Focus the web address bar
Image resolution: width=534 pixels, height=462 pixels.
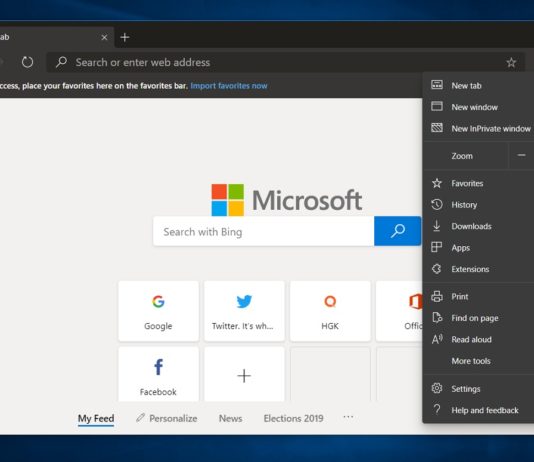coord(285,62)
